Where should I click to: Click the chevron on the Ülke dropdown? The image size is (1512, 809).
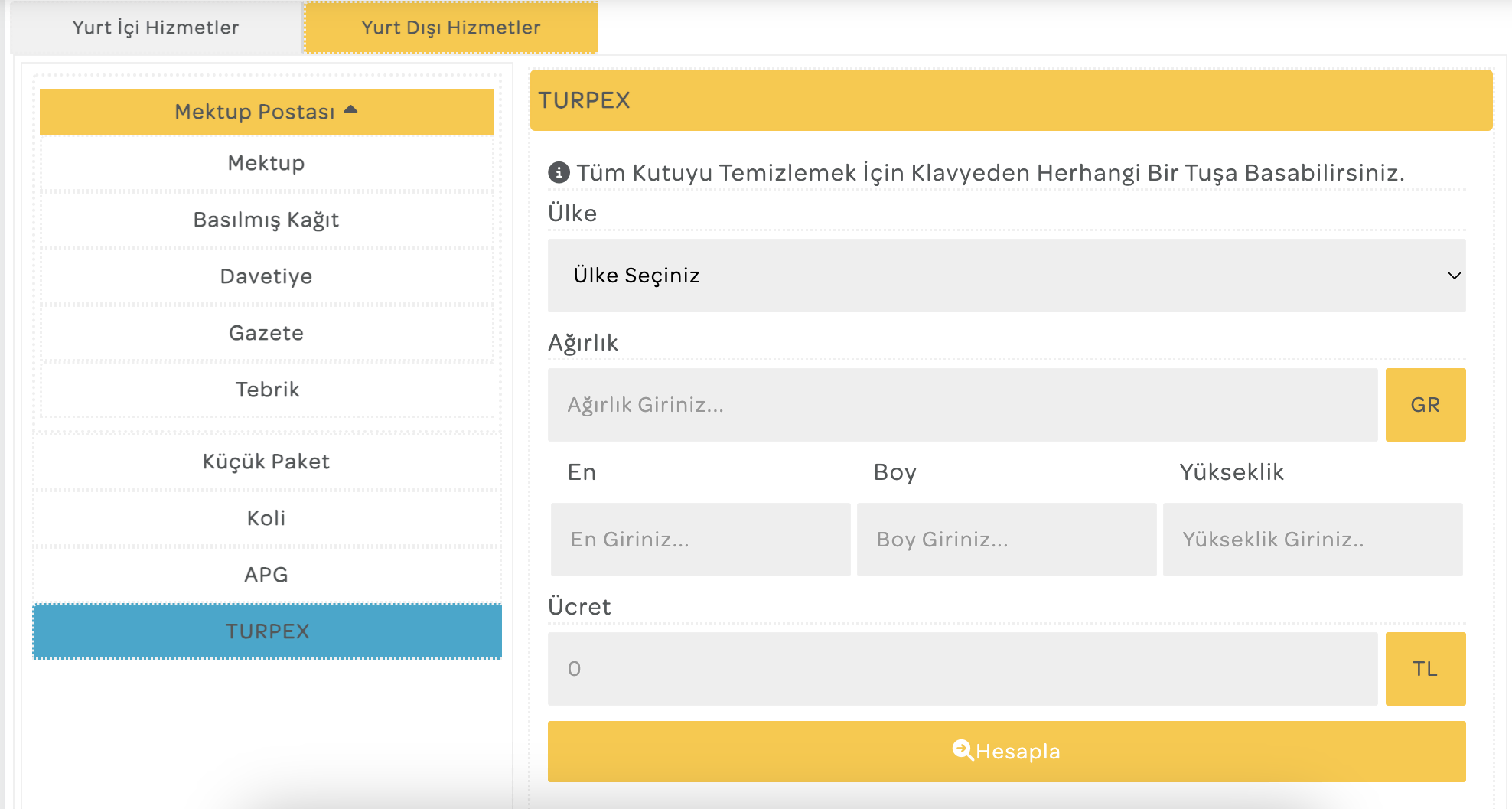pyautogui.click(x=1454, y=276)
